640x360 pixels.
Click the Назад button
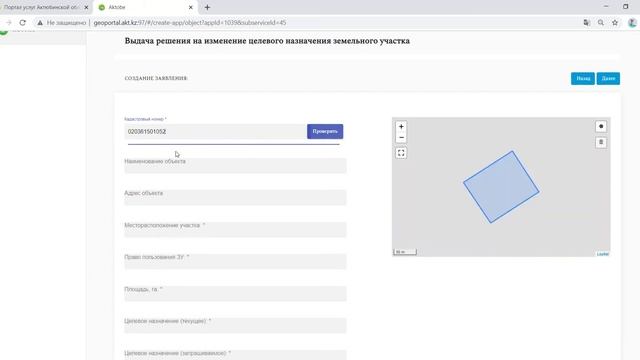click(x=583, y=78)
